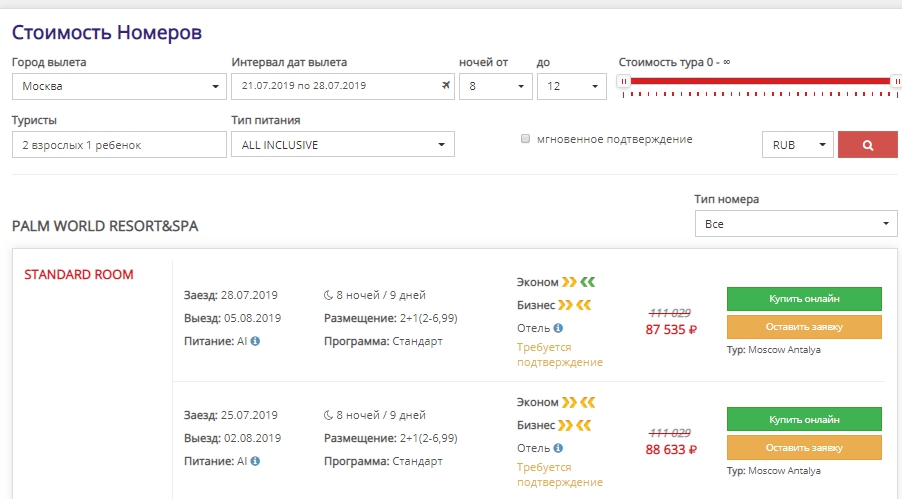Click Тур: Moscow Antalya under the 87 535 ₽ offer
902x499 pixels.
click(x=774, y=350)
